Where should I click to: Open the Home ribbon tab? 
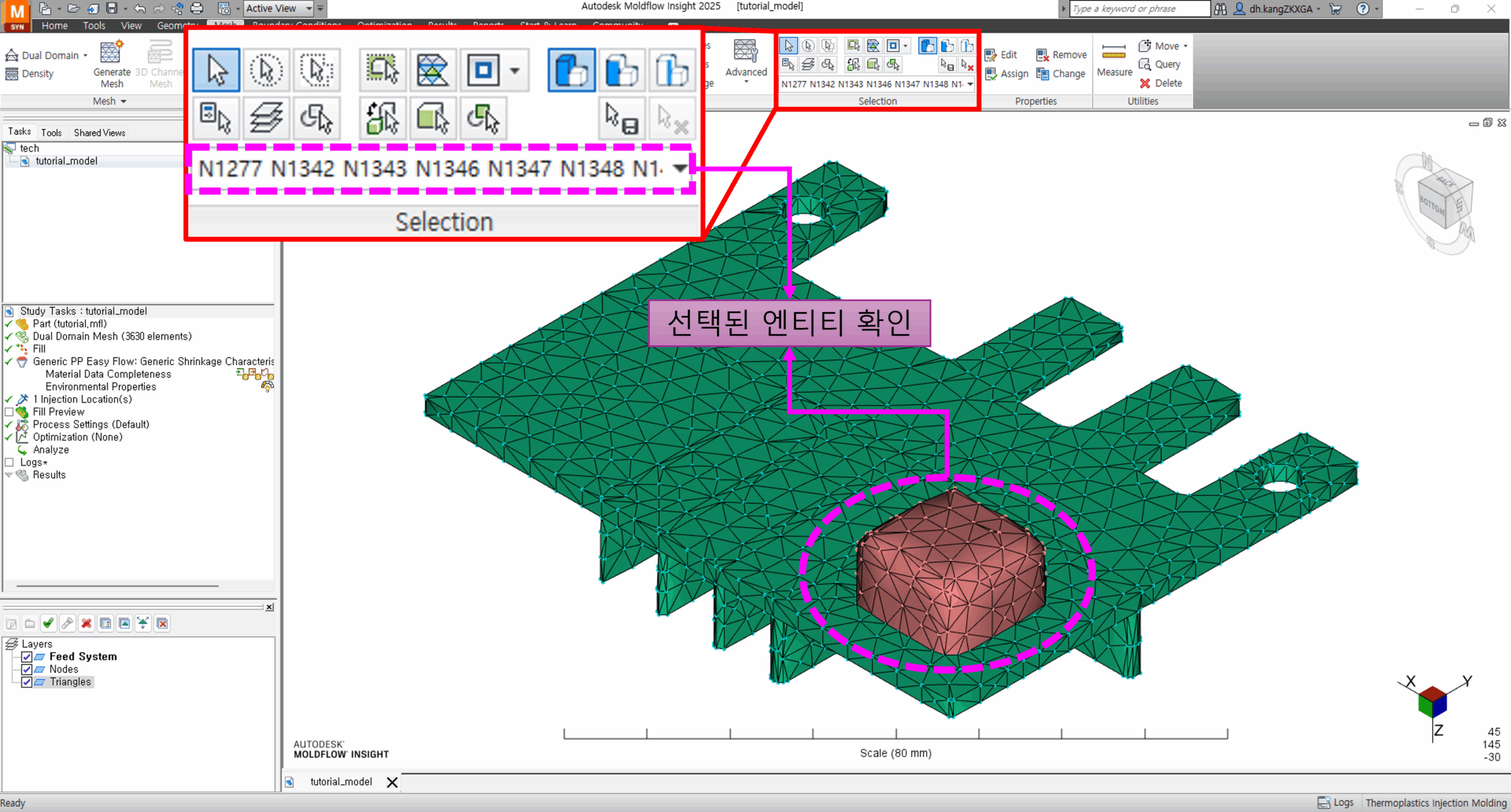pos(54,25)
